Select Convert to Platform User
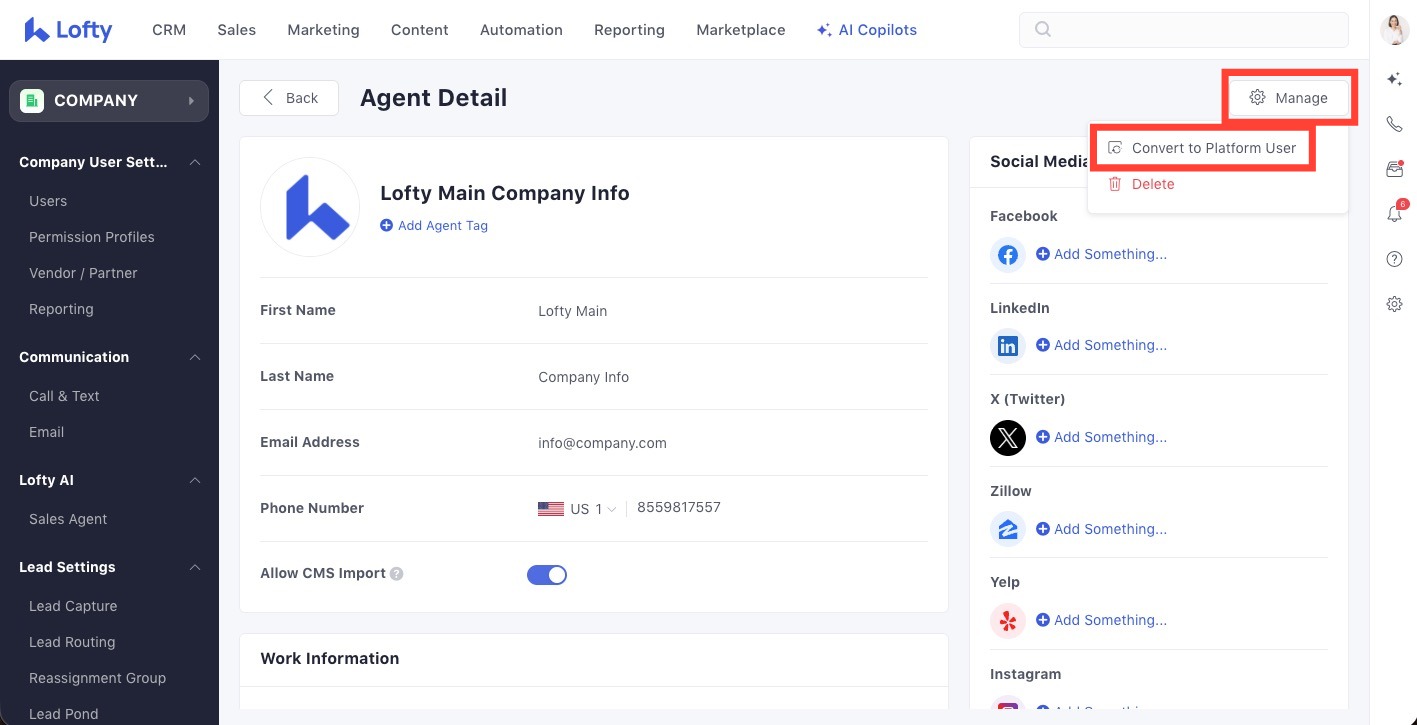The image size is (1417, 725). click(1202, 148)
